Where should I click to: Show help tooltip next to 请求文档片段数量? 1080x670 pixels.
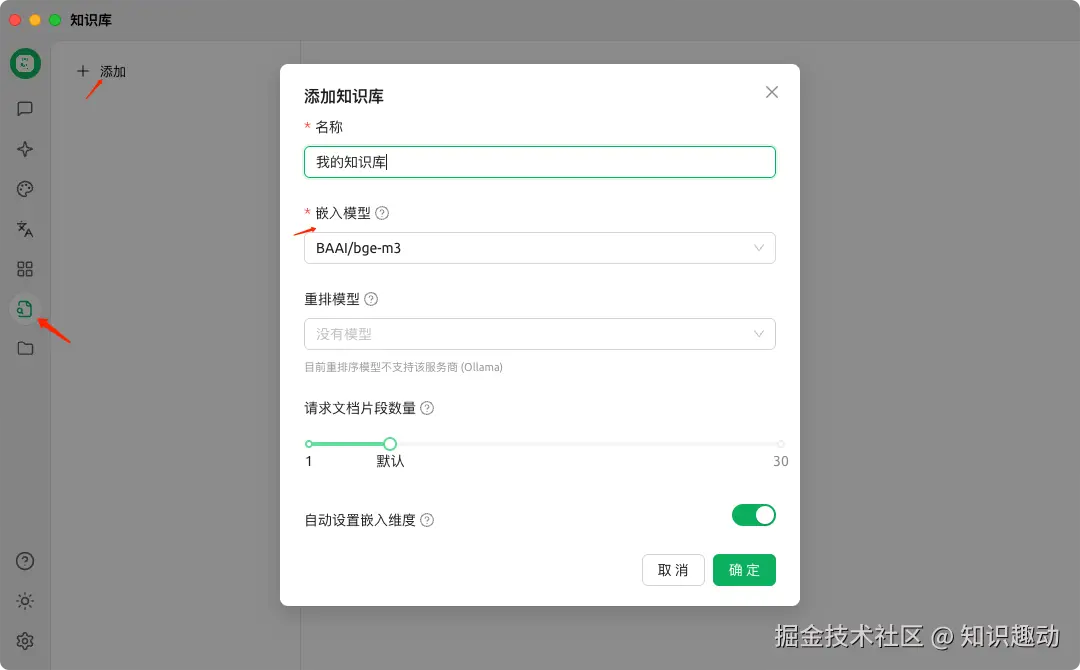click(427, 408)
